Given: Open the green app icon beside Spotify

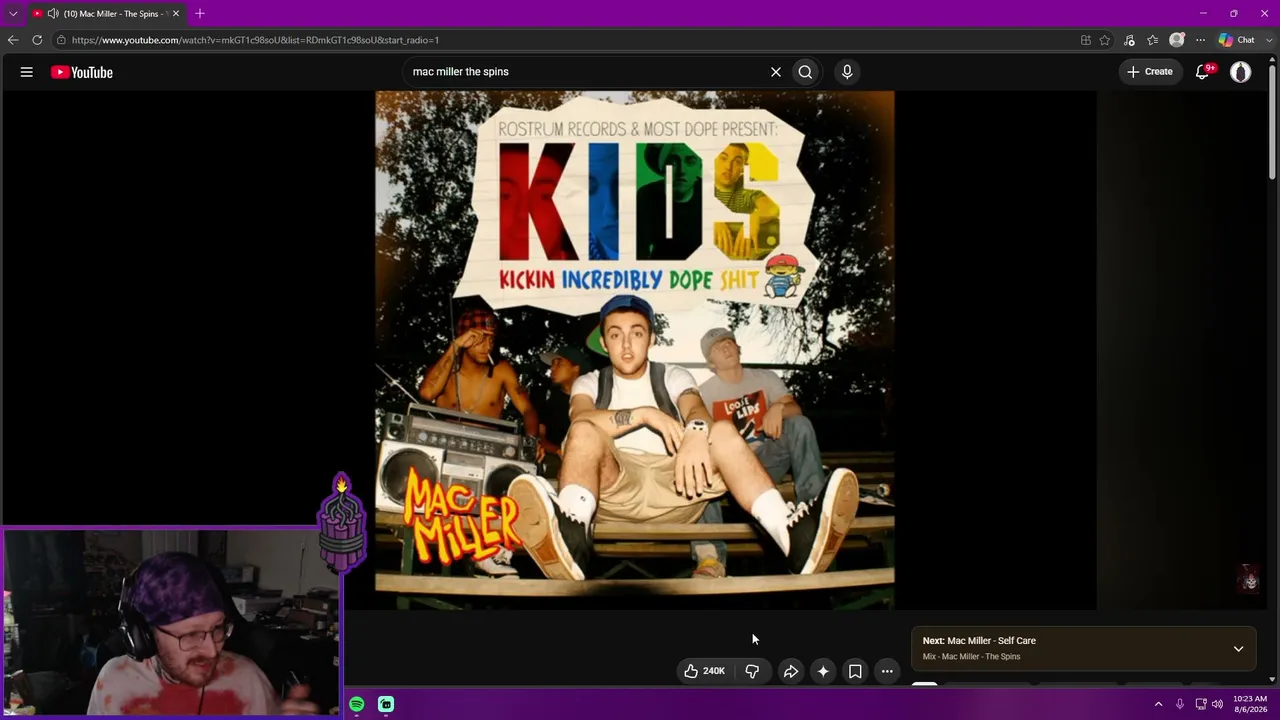Looking at the screenshot, I should click(x=386, y=704).
